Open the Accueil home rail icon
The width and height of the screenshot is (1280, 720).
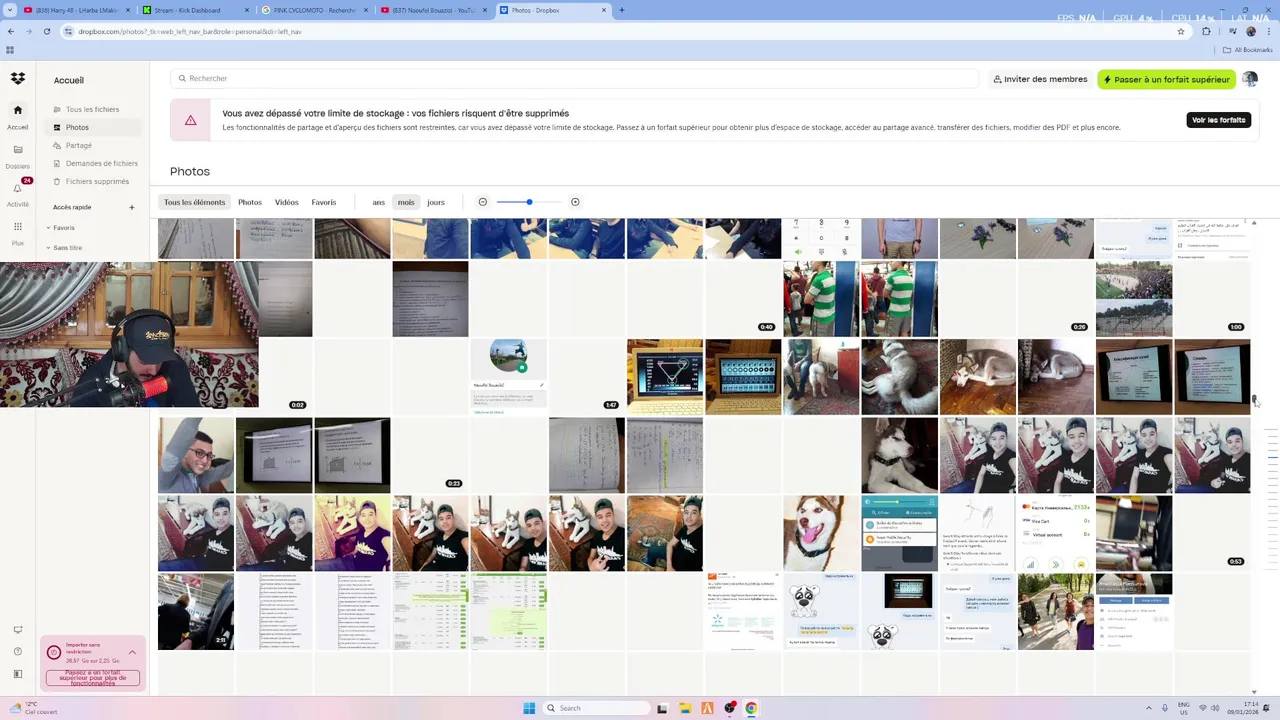point(17,111)
